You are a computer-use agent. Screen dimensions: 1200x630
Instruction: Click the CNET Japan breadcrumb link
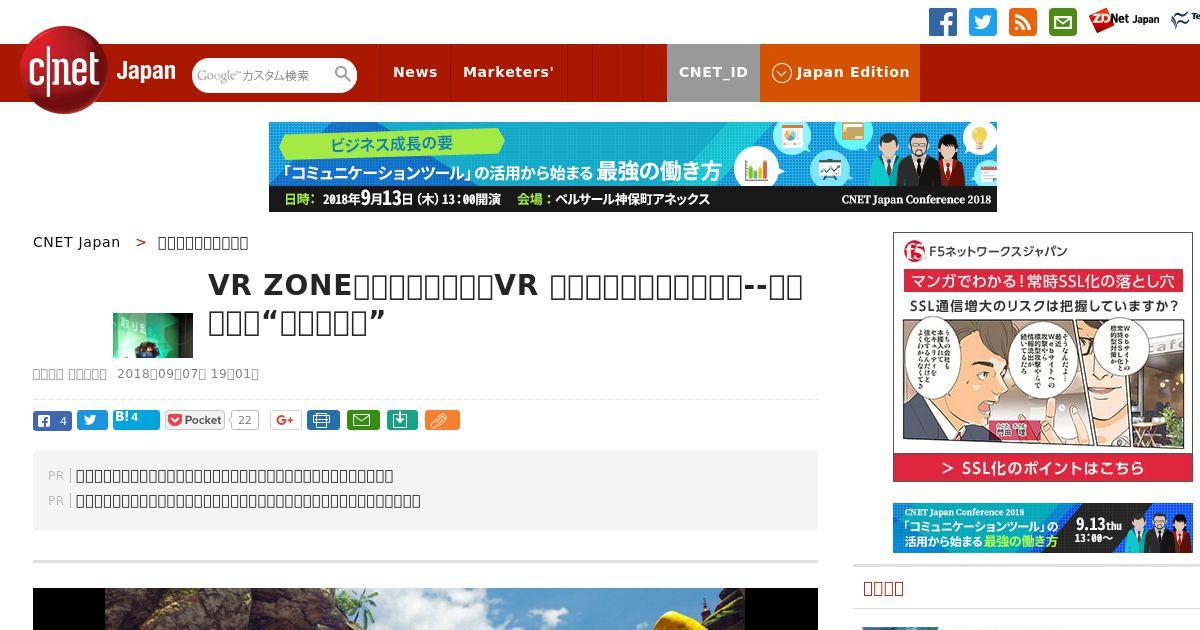[x=76, y=242]
